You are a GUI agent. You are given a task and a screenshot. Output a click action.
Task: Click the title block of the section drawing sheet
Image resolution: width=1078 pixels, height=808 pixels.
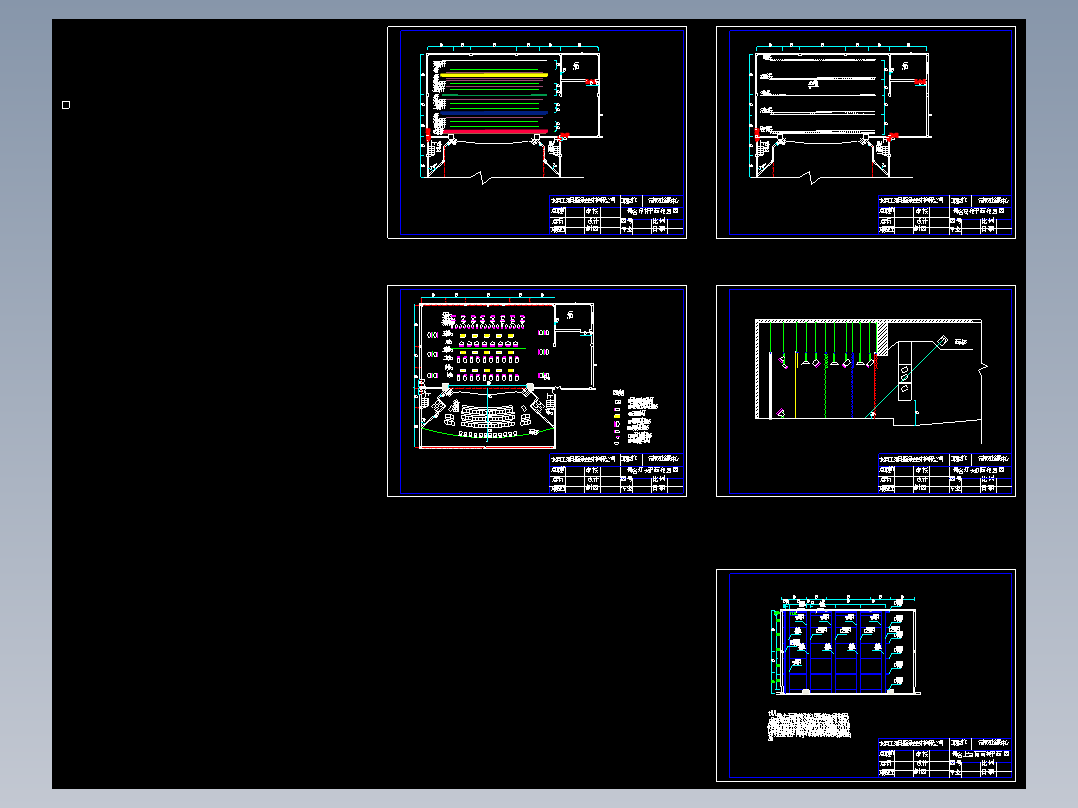(945, 473)
